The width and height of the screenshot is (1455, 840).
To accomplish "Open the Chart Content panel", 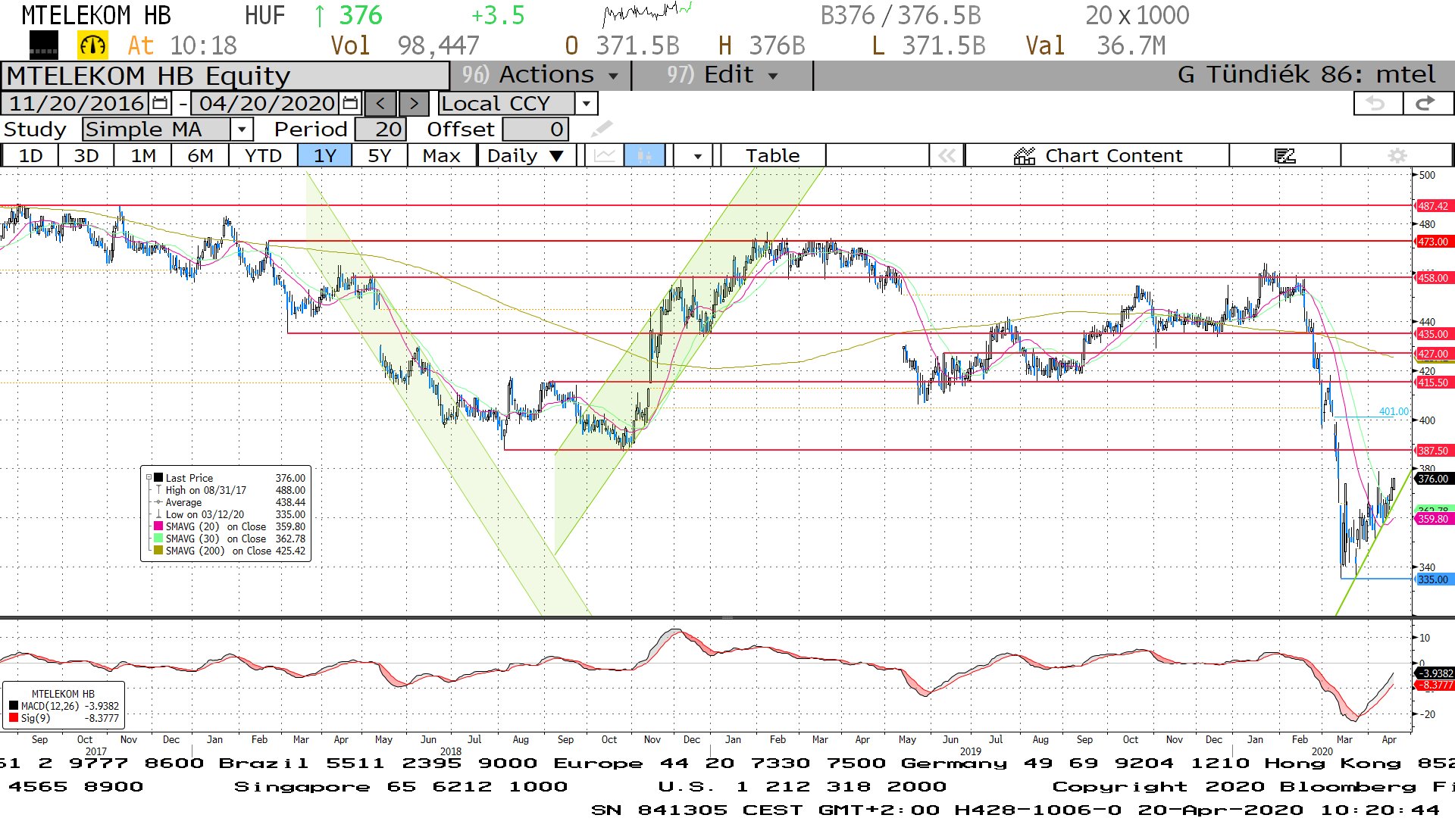I will pos(1097,155).
